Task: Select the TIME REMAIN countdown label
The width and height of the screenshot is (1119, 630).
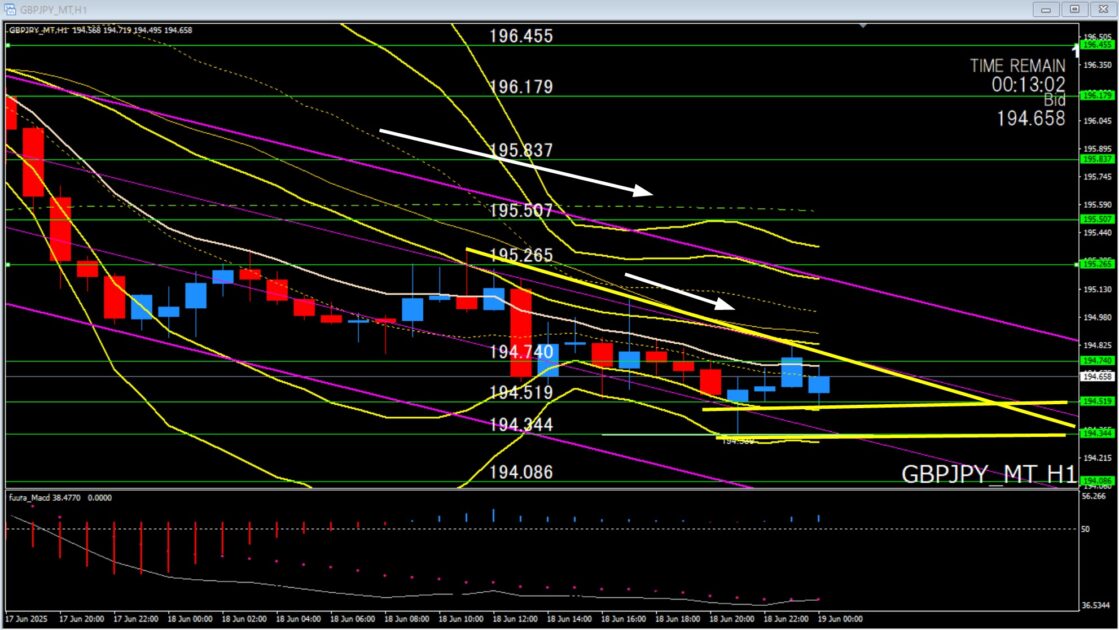Action: tap(1017, 66)
